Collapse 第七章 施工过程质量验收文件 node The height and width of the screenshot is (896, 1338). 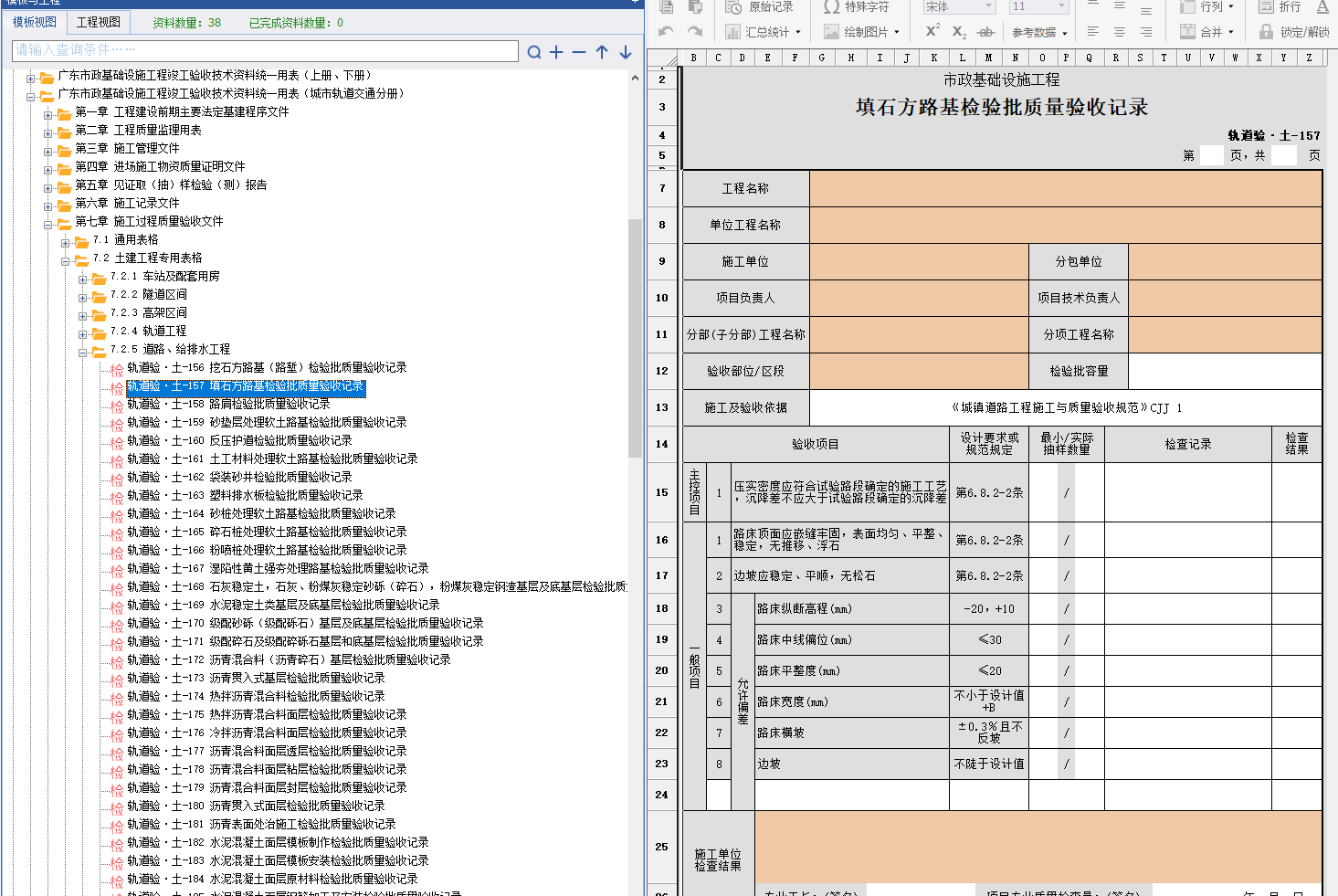(48, 224)
